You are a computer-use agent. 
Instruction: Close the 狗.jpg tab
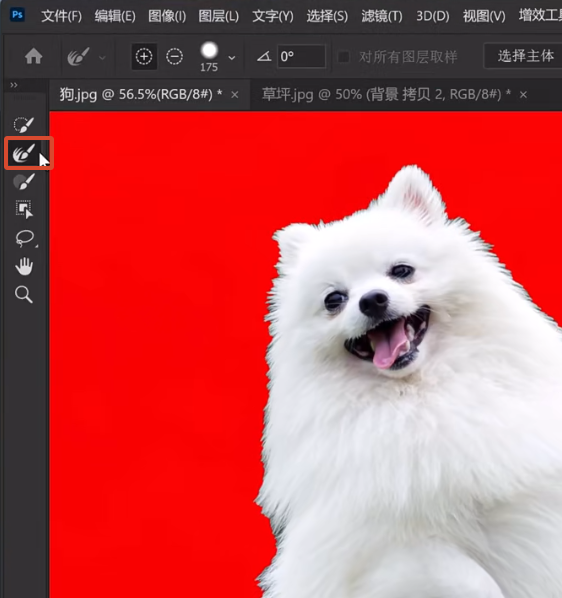[x=235, y=95]
